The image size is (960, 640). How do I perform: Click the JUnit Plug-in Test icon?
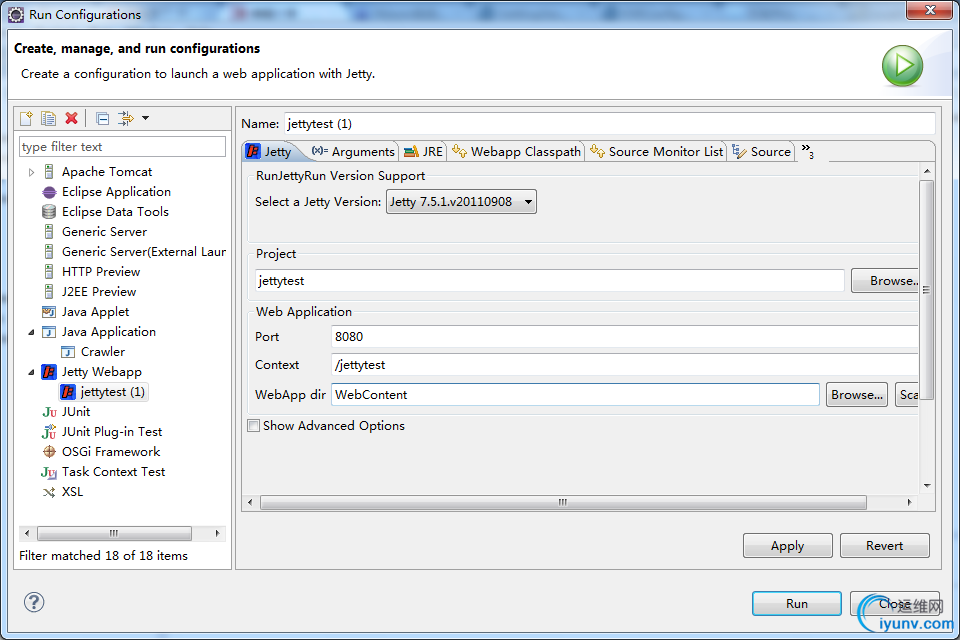pos(49,432)
